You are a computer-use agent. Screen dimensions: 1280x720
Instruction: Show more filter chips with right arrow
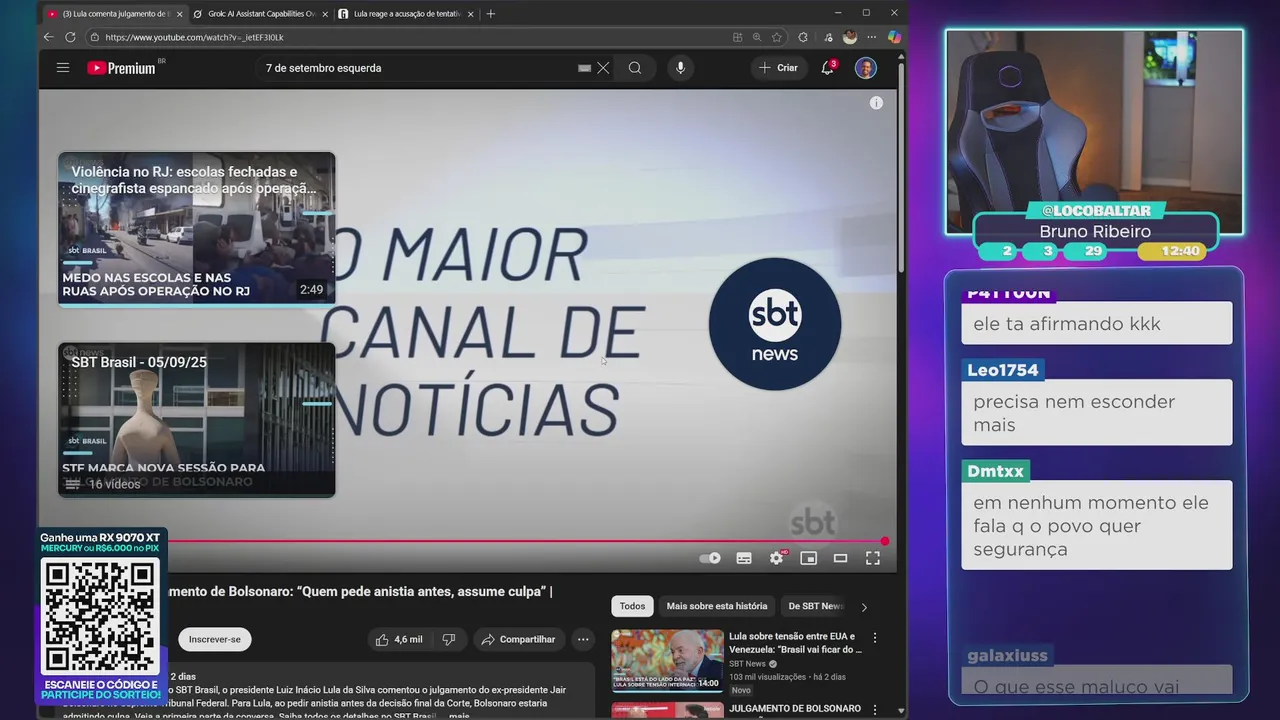[864, 606]
